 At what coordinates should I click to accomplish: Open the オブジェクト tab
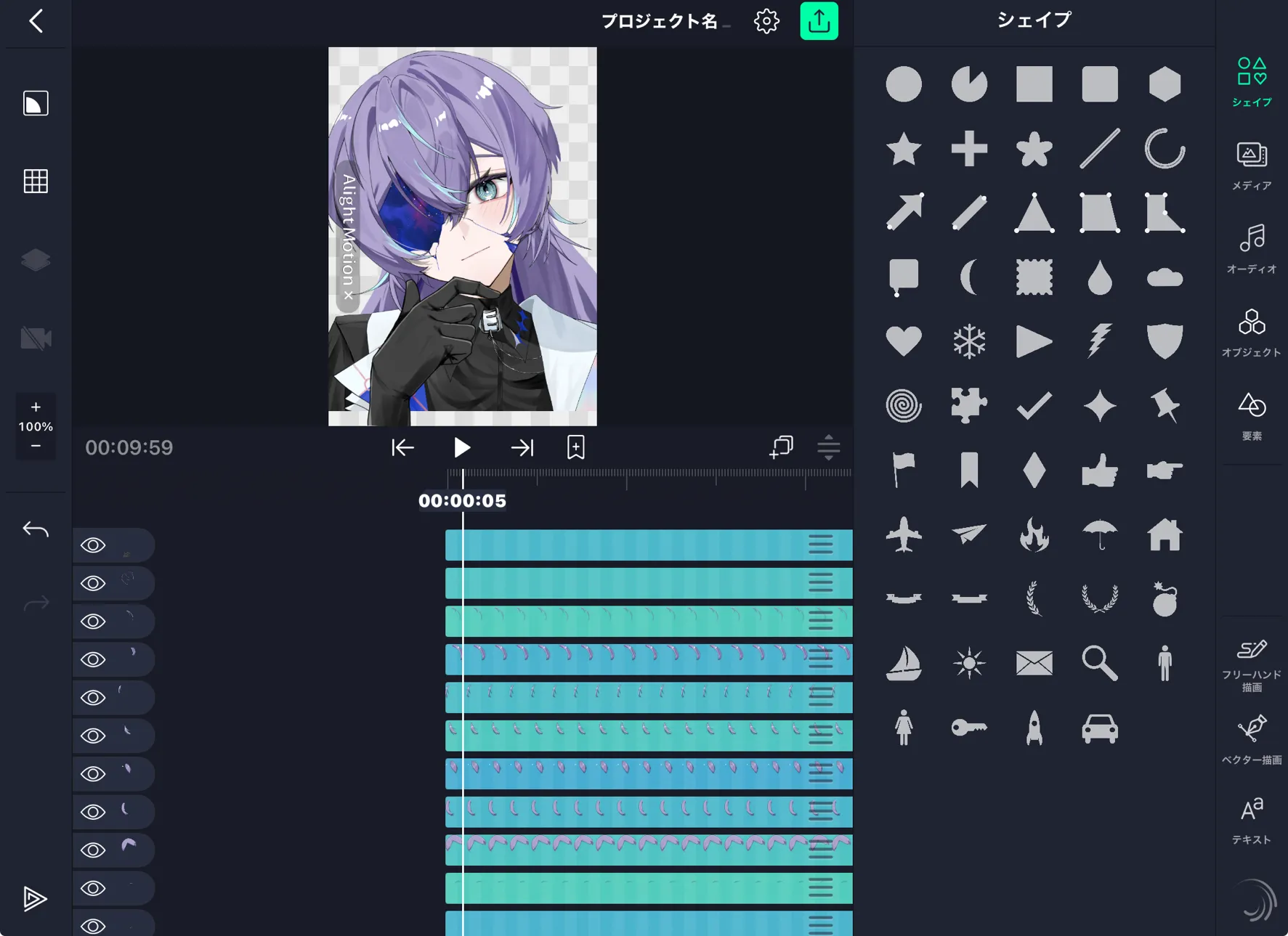click(1252, 333)
